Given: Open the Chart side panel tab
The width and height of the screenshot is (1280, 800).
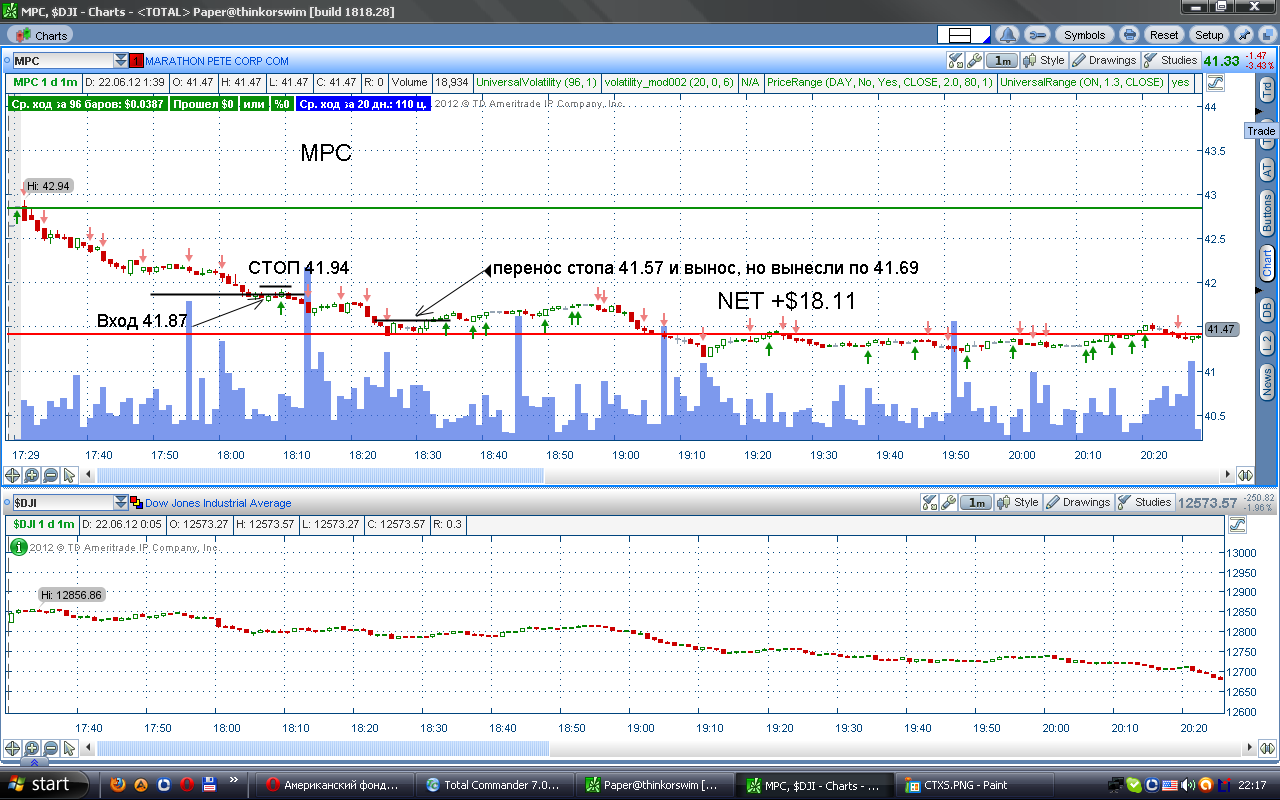Looking at the screenshot, I should coord(1267,264).
